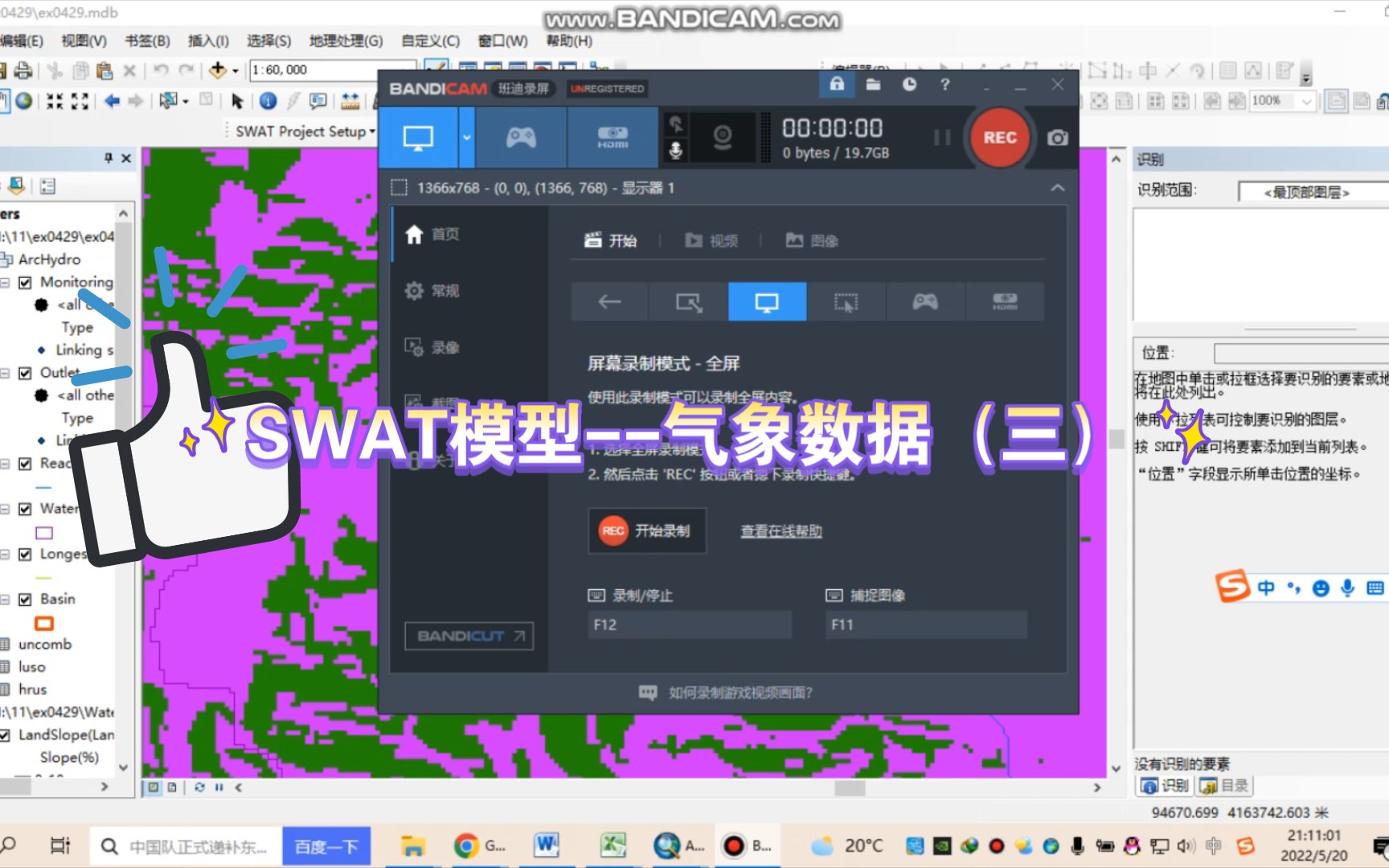1389x868 pixels.
Task: Click the 如何录制游戏视频画面 link
Action: tap(727, 693)
